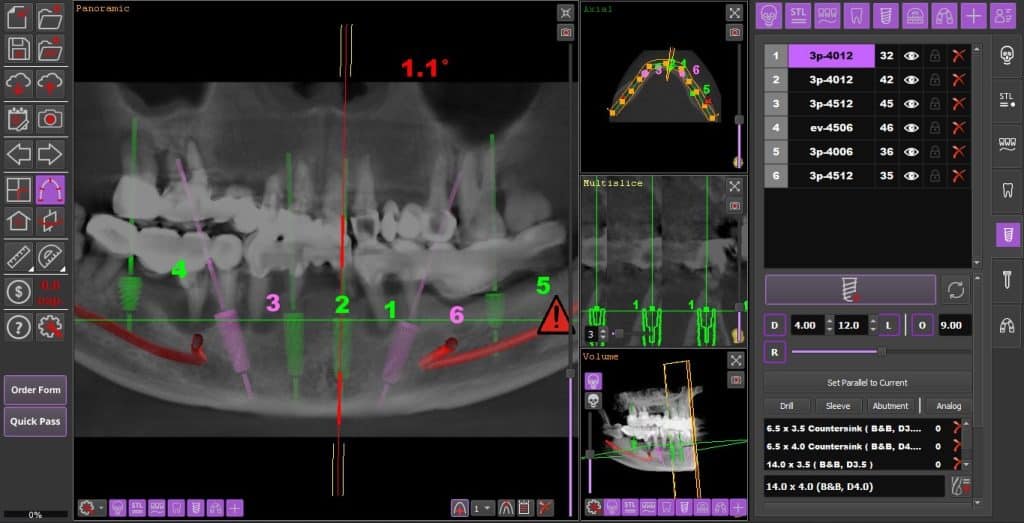Open the screenshot camera tool in left toolbar
This screenshot has height=523, width=1024.
(50, 119)
